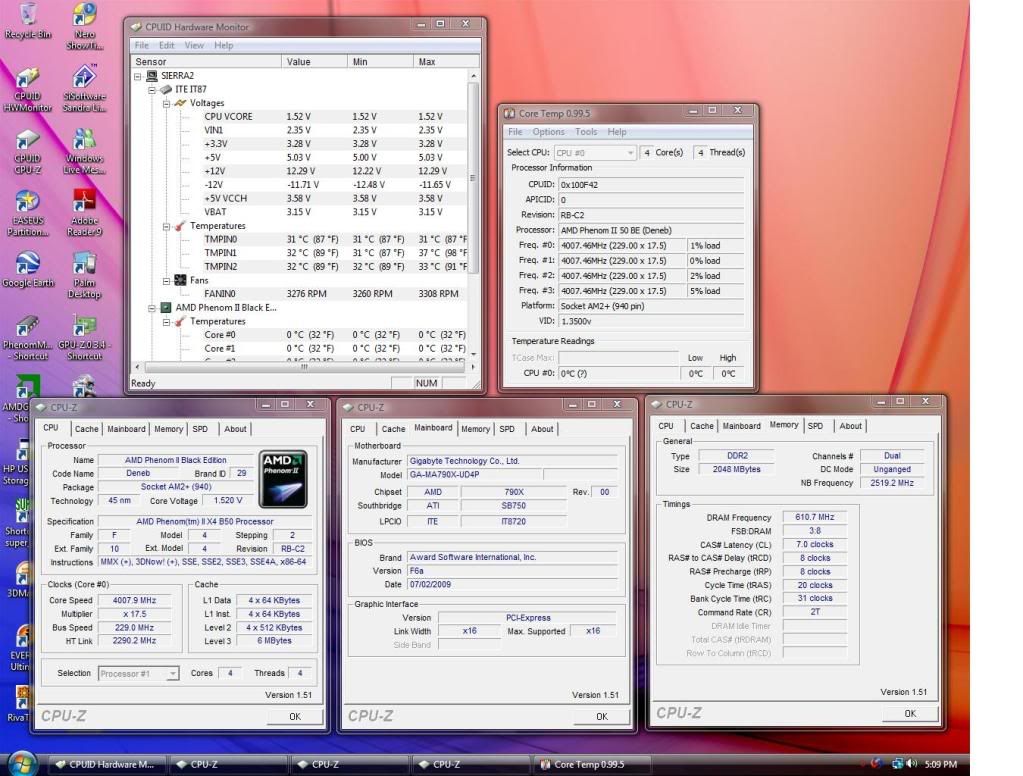The image size is (1023, 776).
Task: Click the AMD Phenom II logo in CPU-Z
Action: [282, 479]
